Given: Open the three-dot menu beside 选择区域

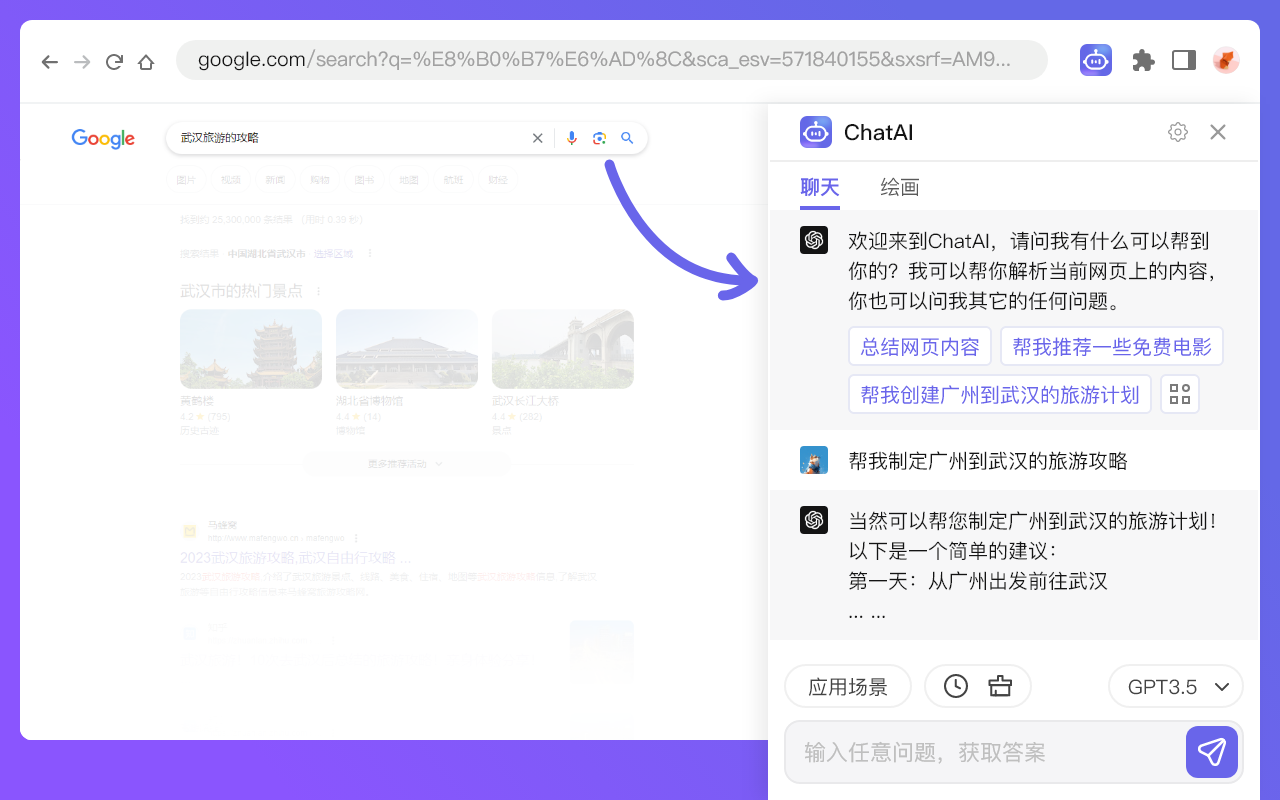Looking at the screenshot, I should coord(369,254).
